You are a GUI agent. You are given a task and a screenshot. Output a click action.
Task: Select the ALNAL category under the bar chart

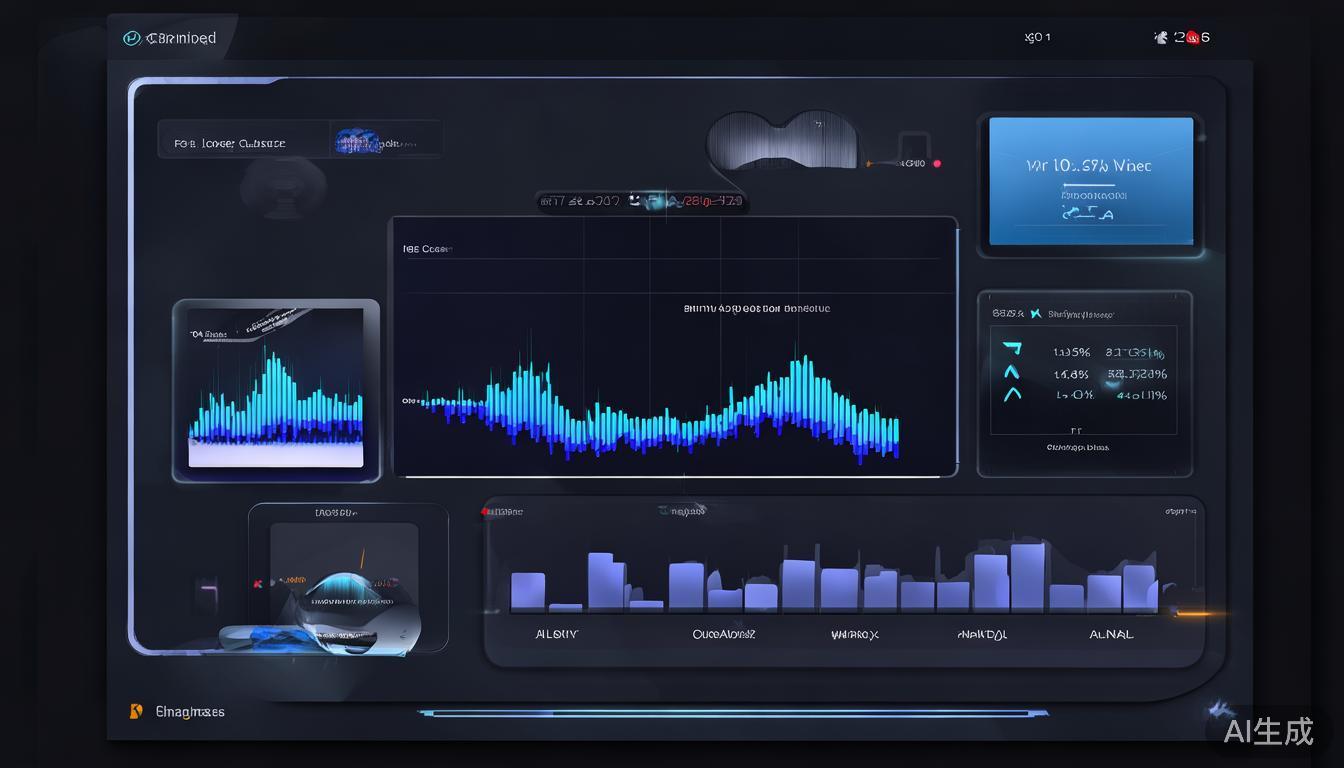click(1110, 634)
